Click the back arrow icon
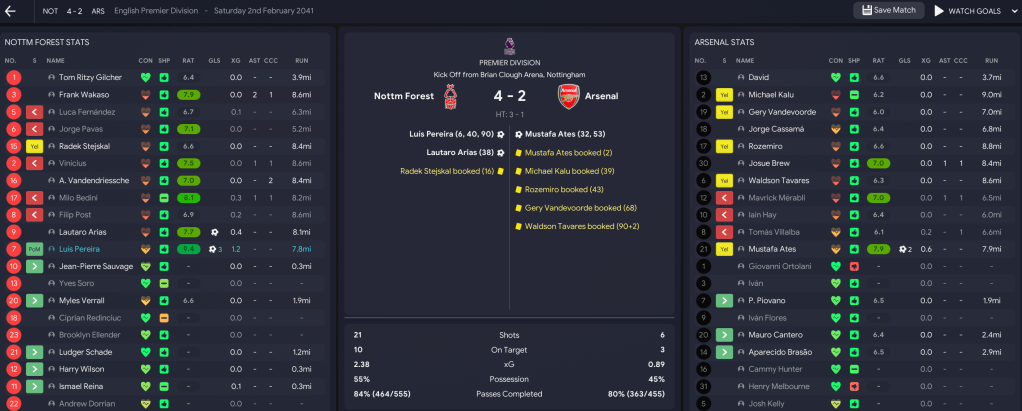This screenshot has width=1022, height=411. tap(13, 10)
